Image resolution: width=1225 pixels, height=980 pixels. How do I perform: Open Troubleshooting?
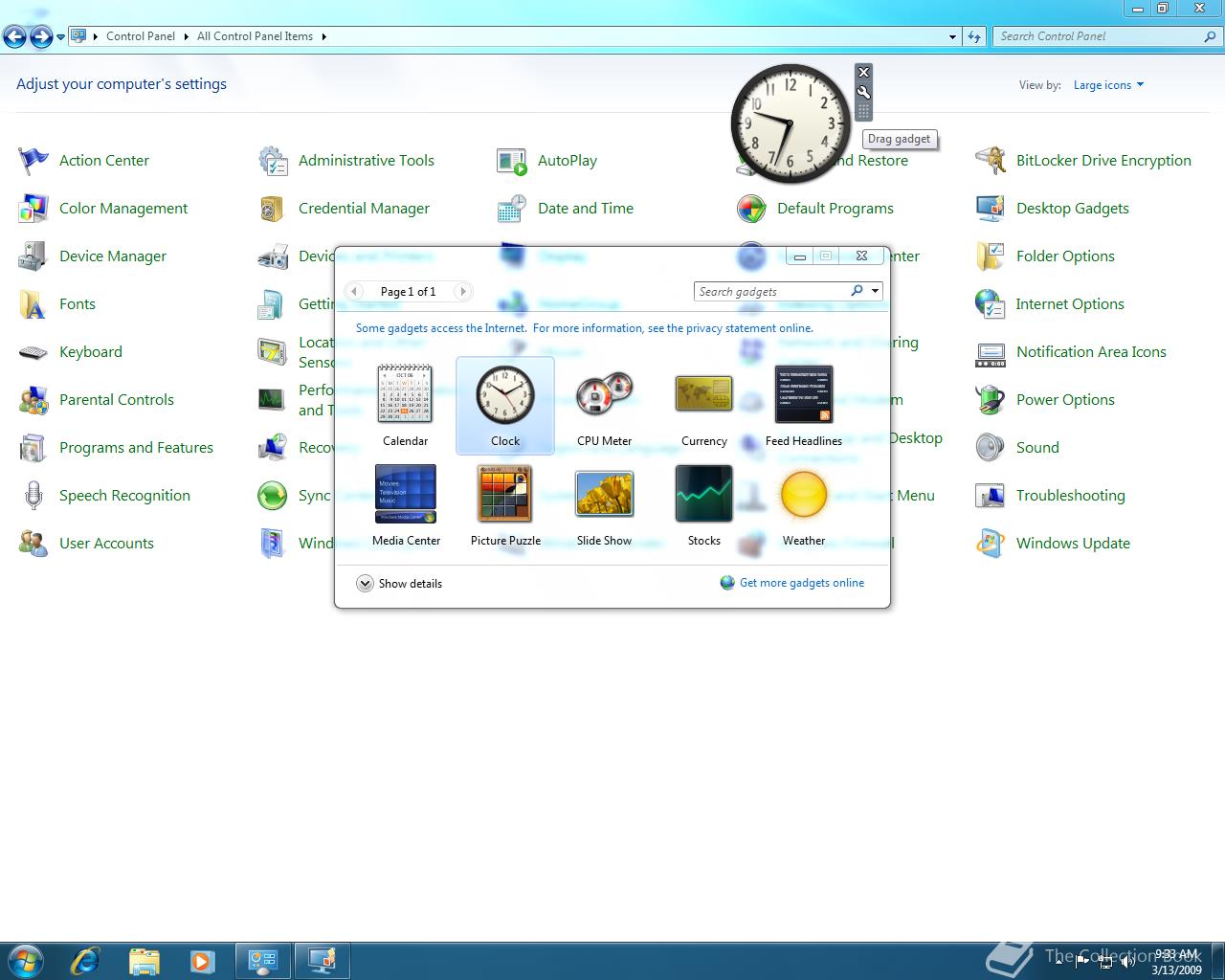(1051, 496)
